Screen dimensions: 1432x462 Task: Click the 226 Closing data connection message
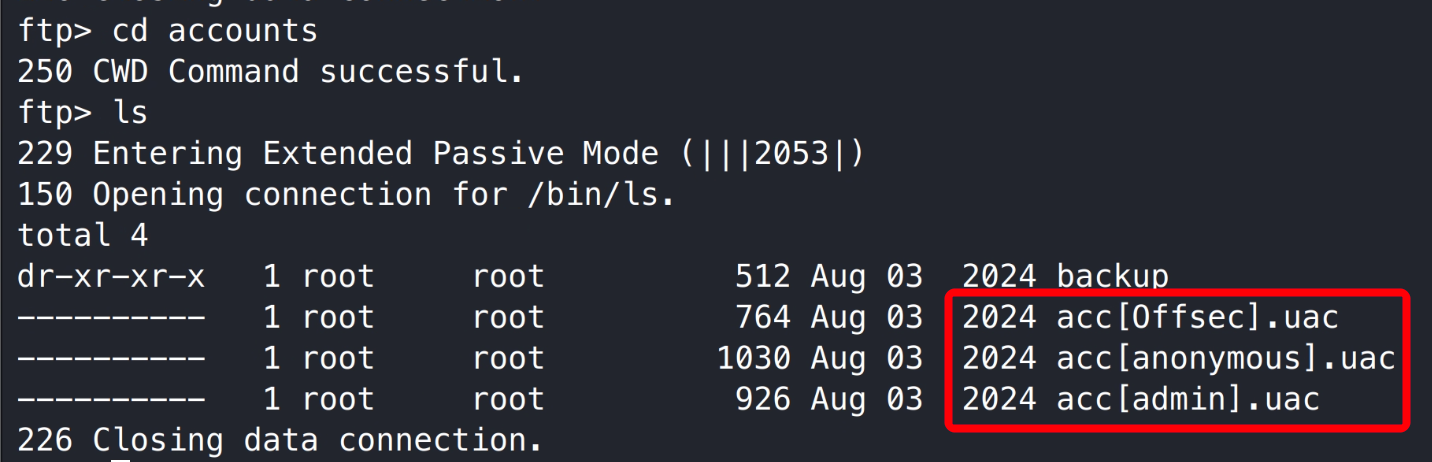click(x=280, y=440)
